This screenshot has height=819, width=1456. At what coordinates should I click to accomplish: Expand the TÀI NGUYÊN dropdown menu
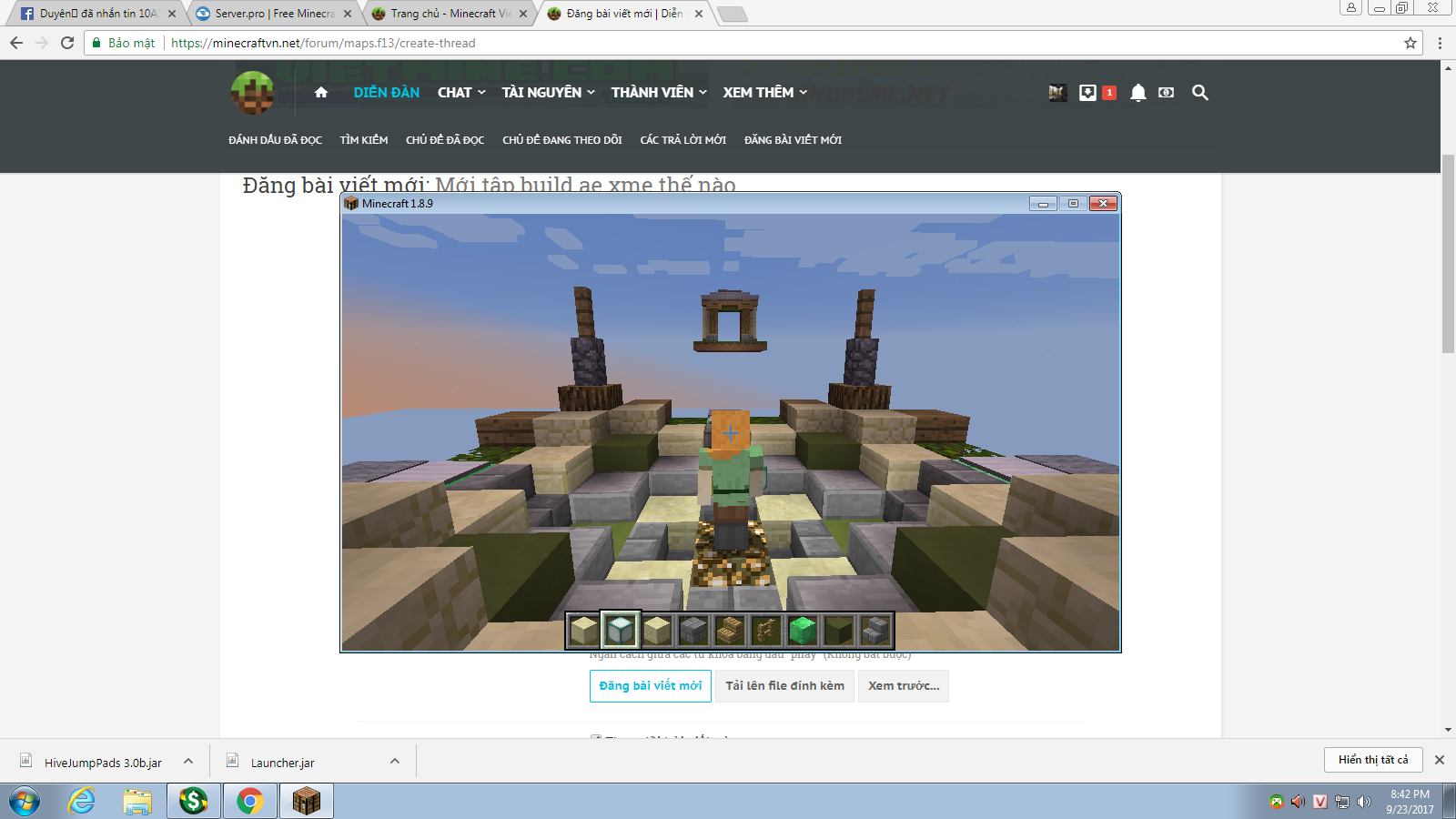(549, 92)
